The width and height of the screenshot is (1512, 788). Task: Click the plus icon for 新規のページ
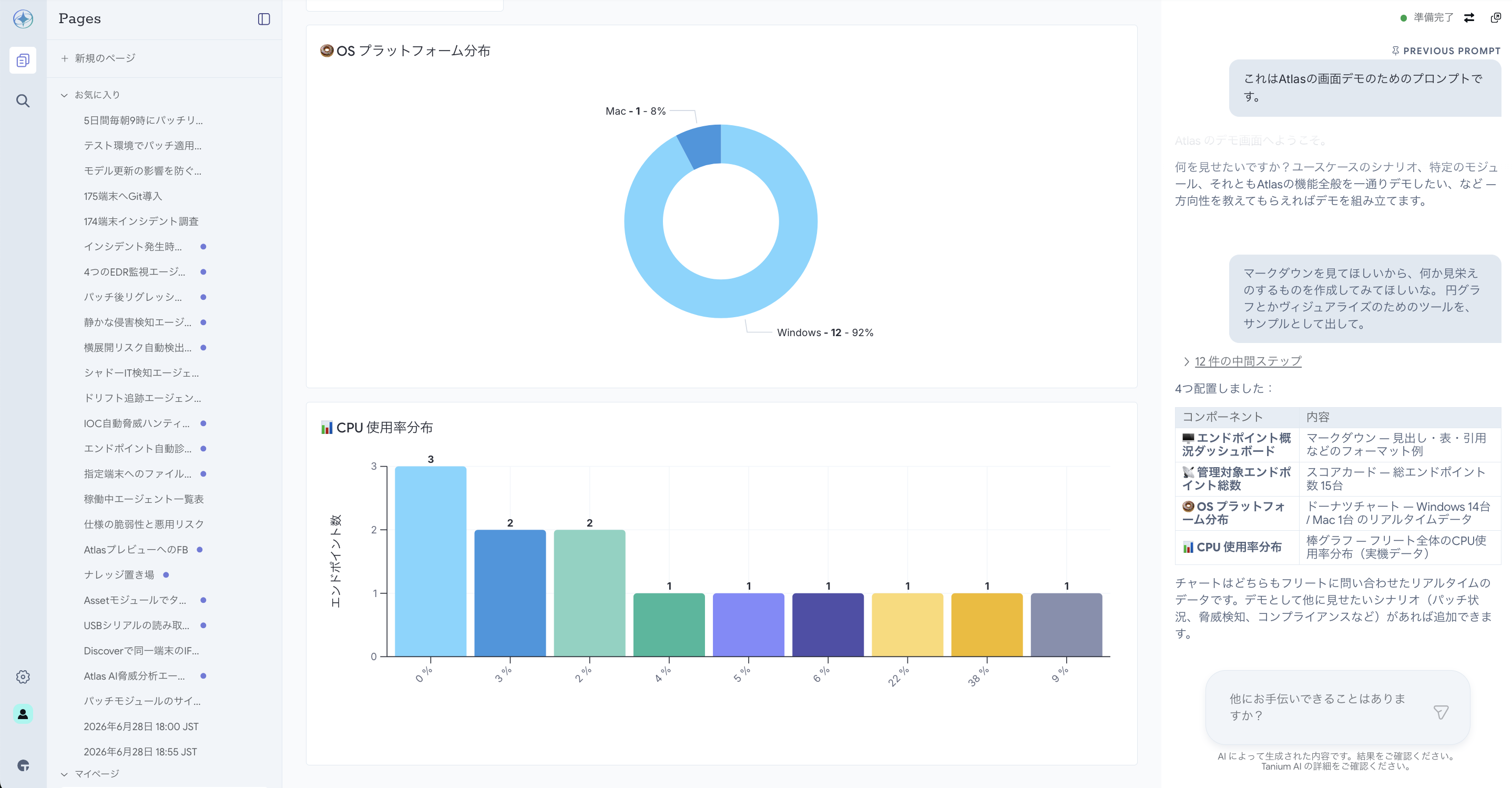pos(65,58)
